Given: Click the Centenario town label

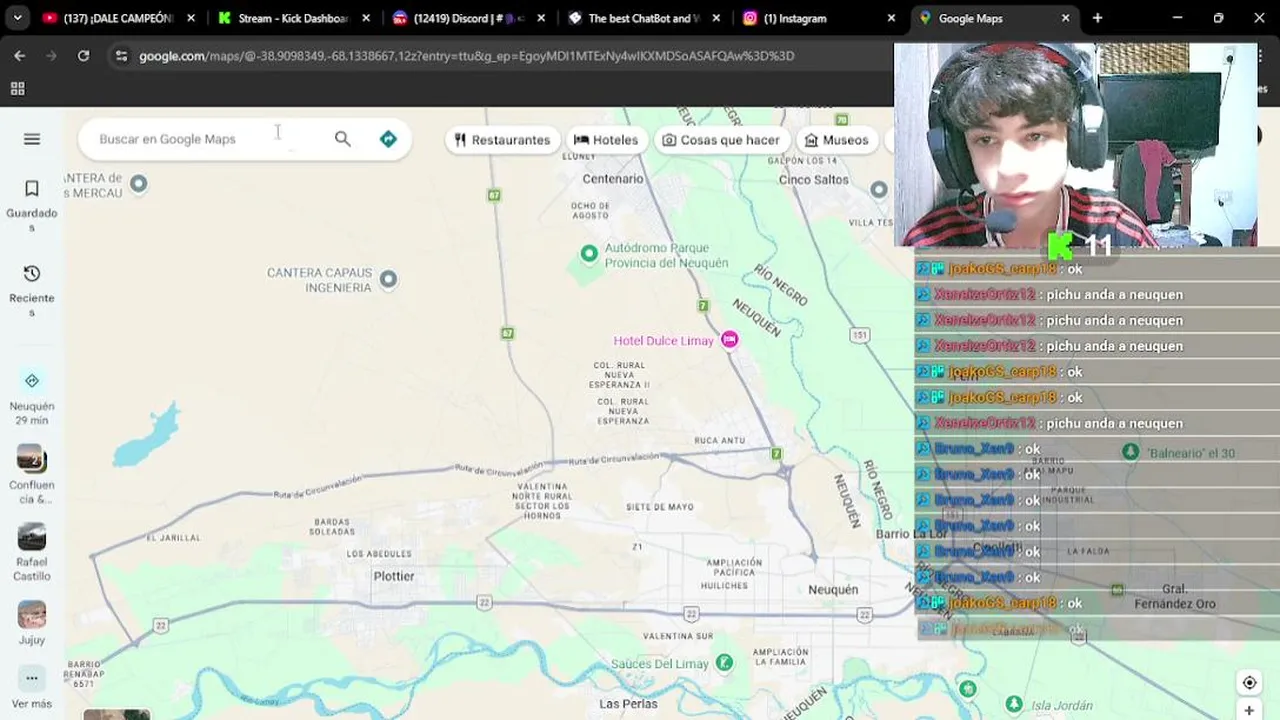Looking at the screenshot, I should pos(613,179).
